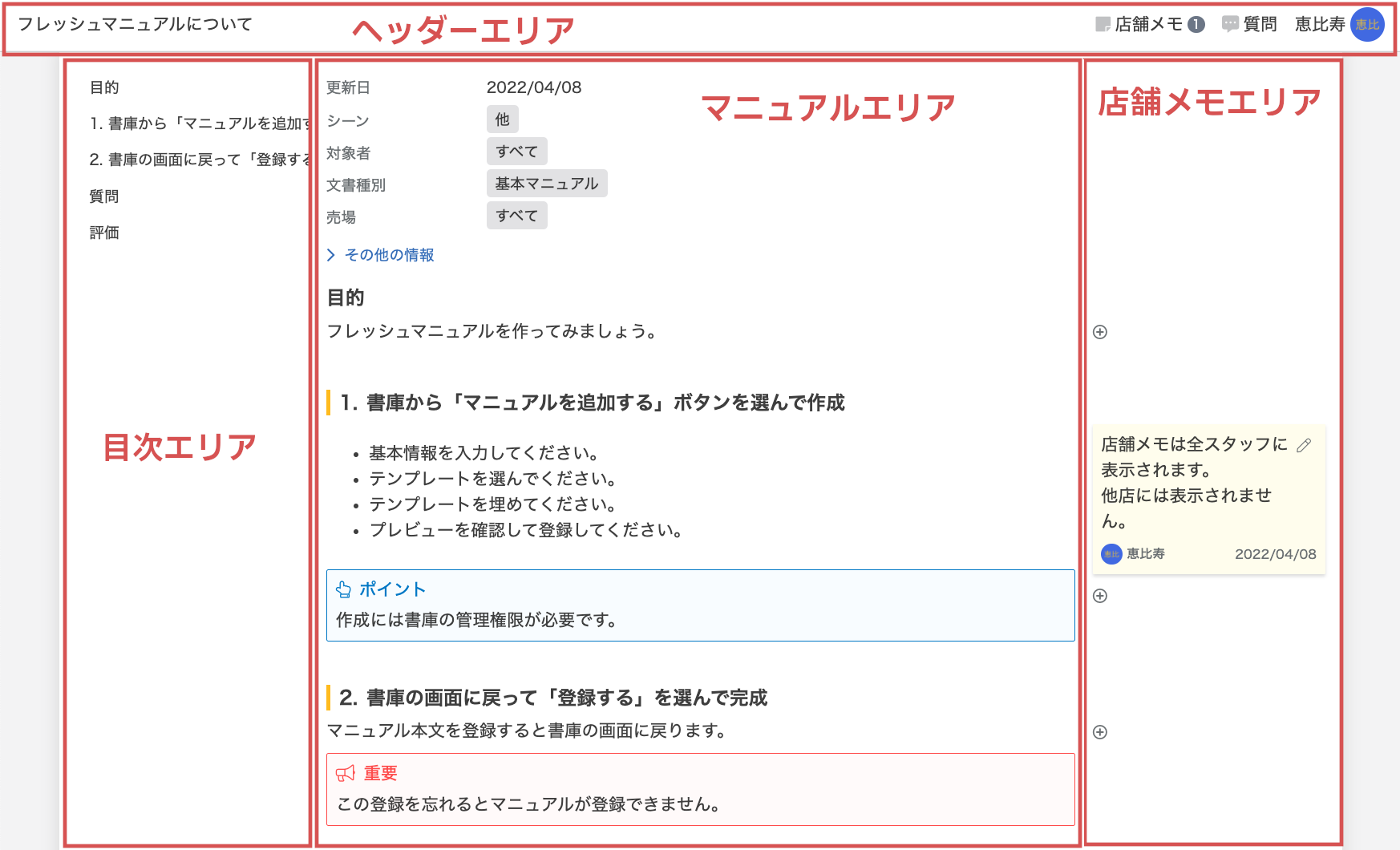
Task: Toggle the 他 scene filter chip
Action: (503, 119)
